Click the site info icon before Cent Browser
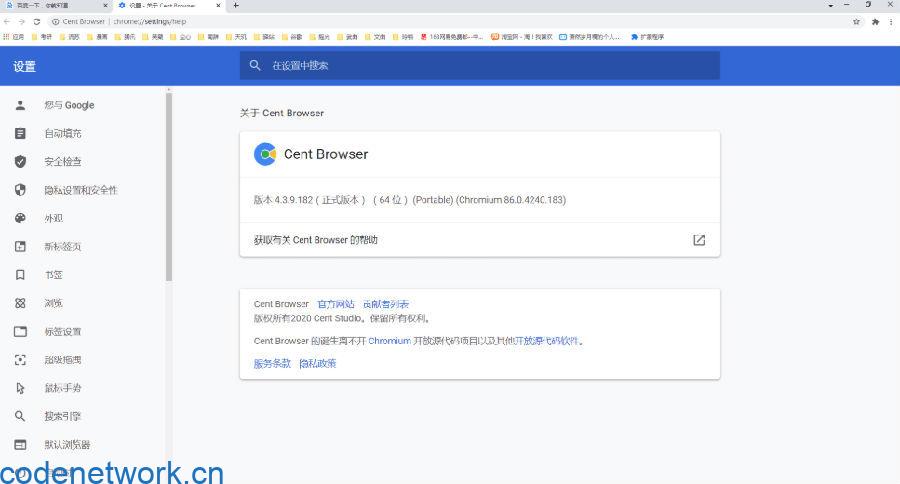This screenshot has width=900, height=484. 55,21
